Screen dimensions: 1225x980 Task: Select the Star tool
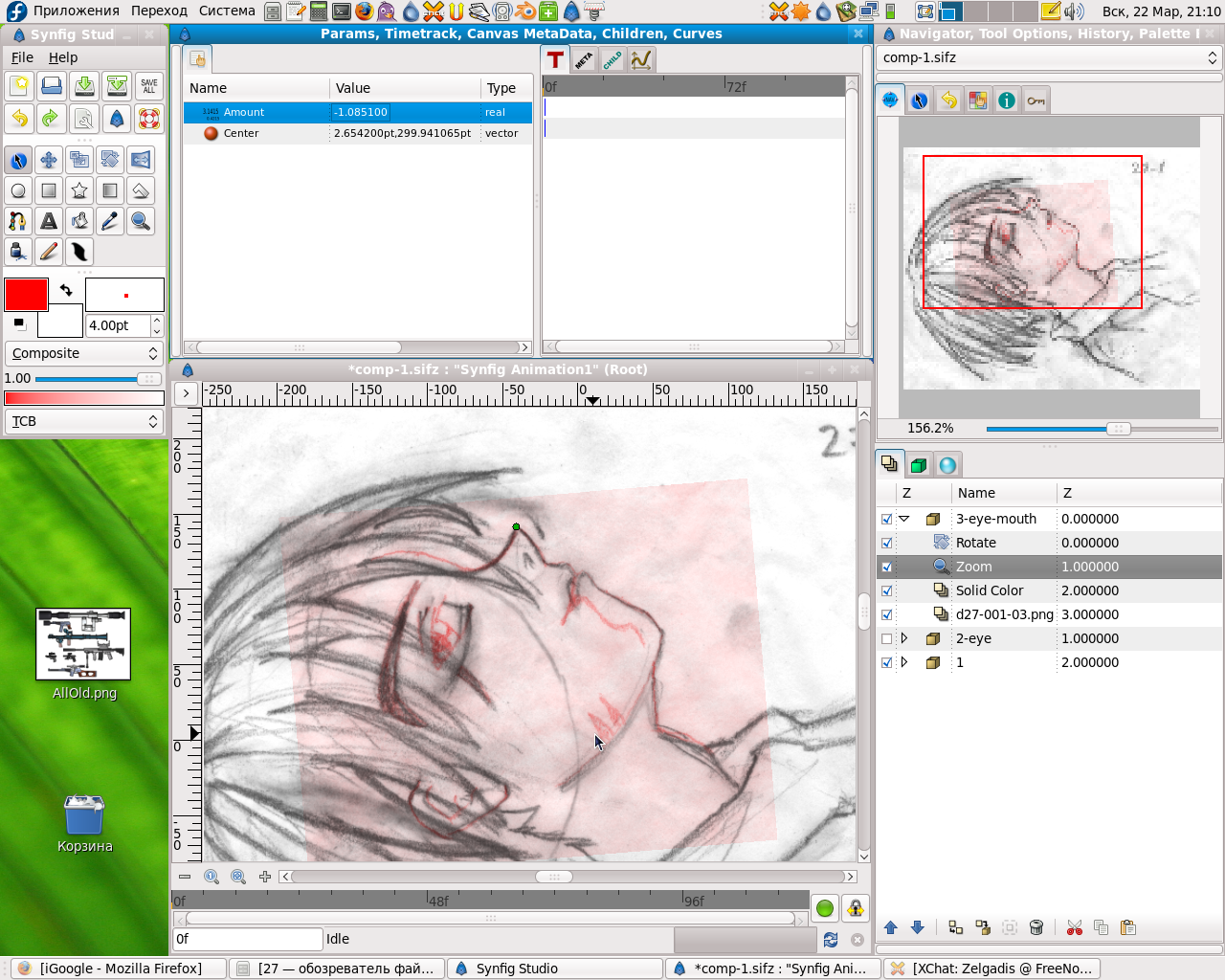(79, 190)
